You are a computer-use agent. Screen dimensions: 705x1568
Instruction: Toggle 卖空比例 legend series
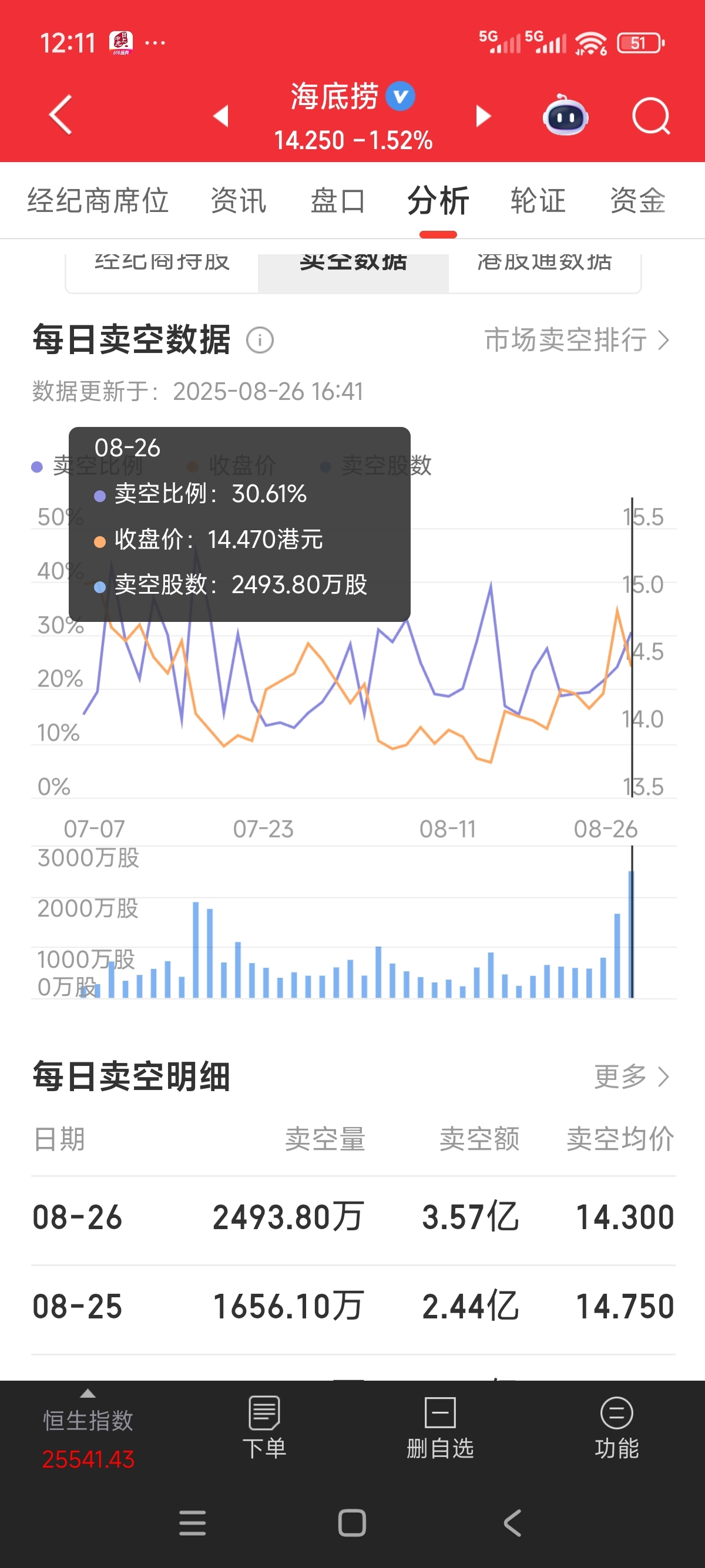tap(86, 466)
